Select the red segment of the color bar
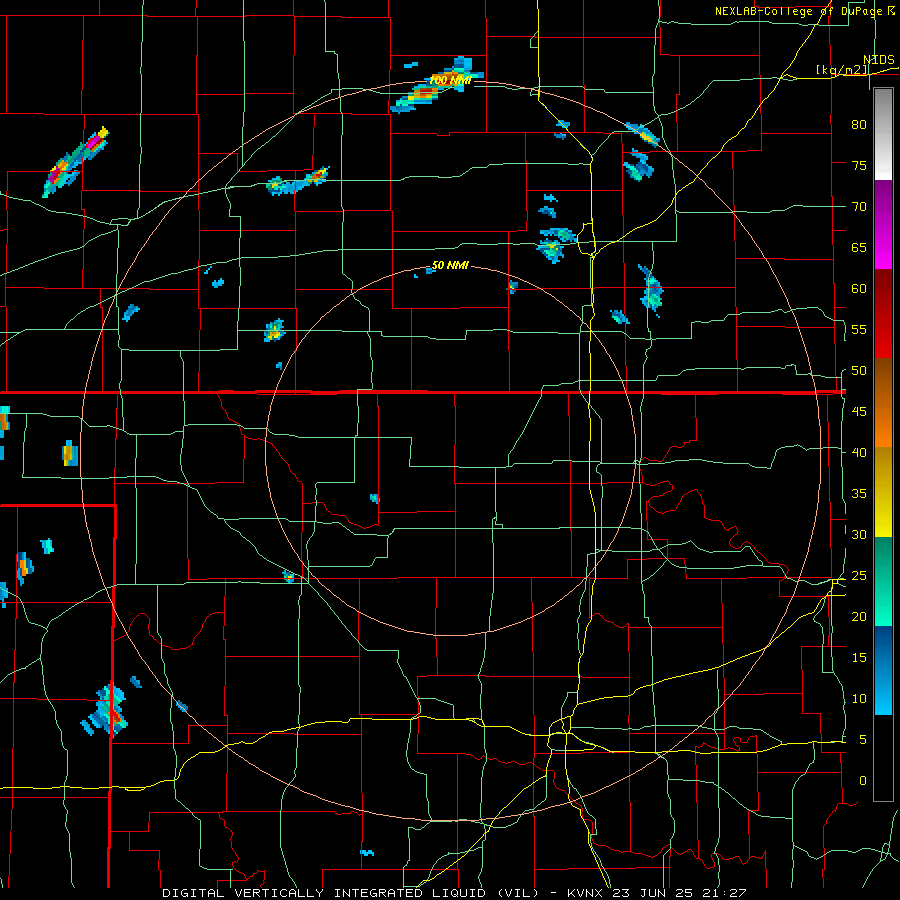The width and height of the screenshot is (900, 900). 883,314
